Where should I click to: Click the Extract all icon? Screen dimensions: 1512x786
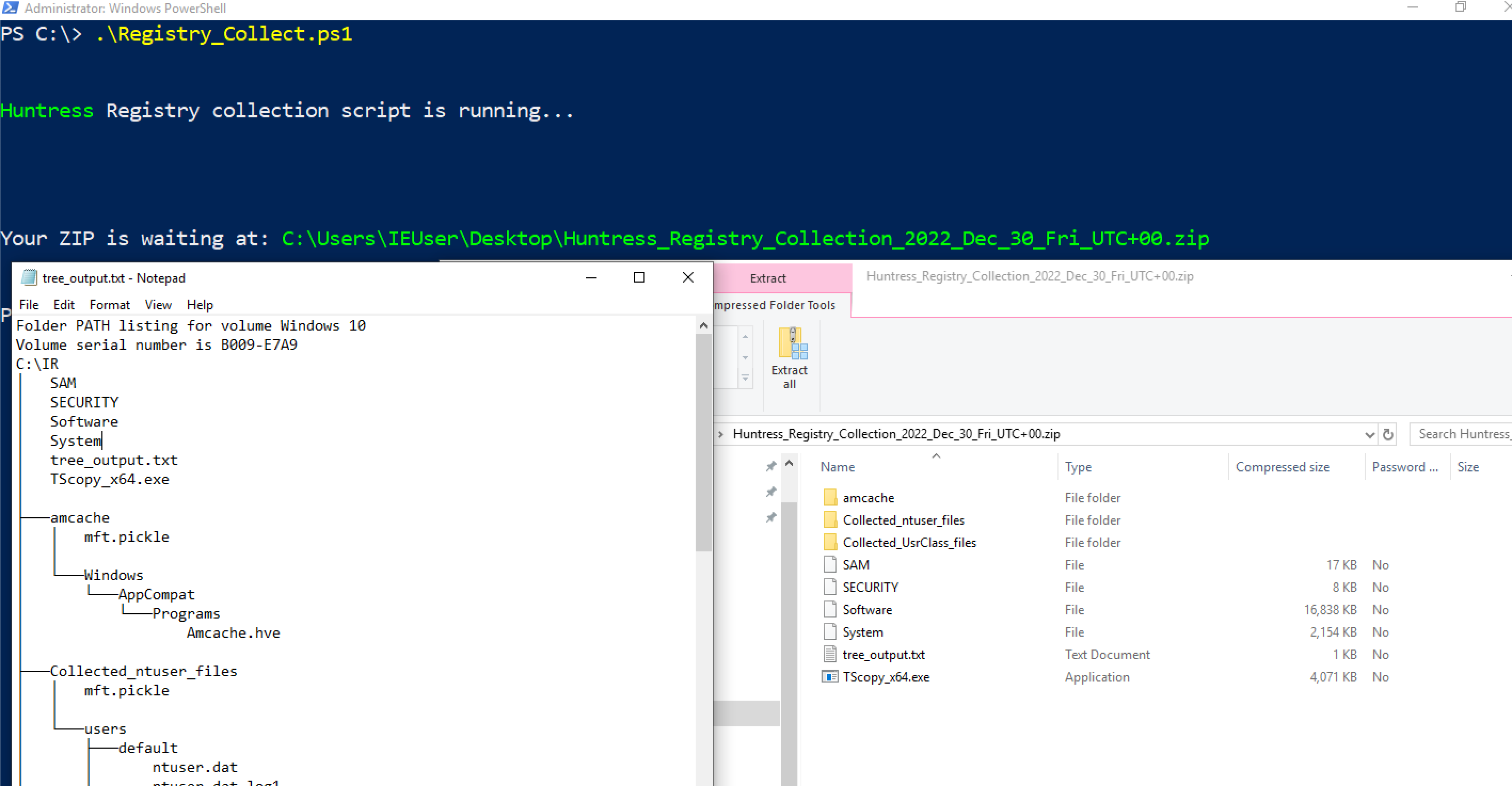coord(791,344)
